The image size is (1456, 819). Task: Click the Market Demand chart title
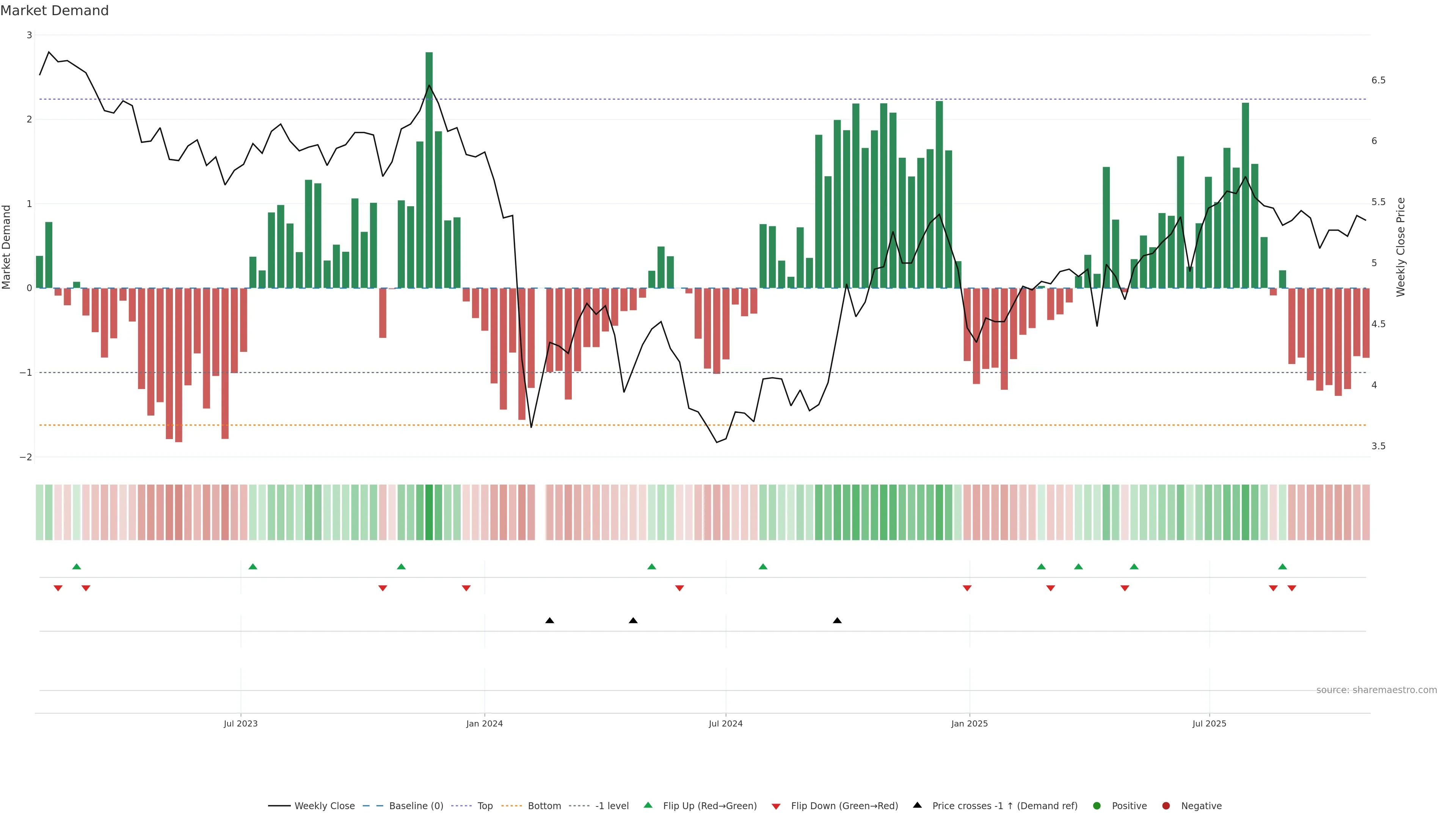click(54, 11)
